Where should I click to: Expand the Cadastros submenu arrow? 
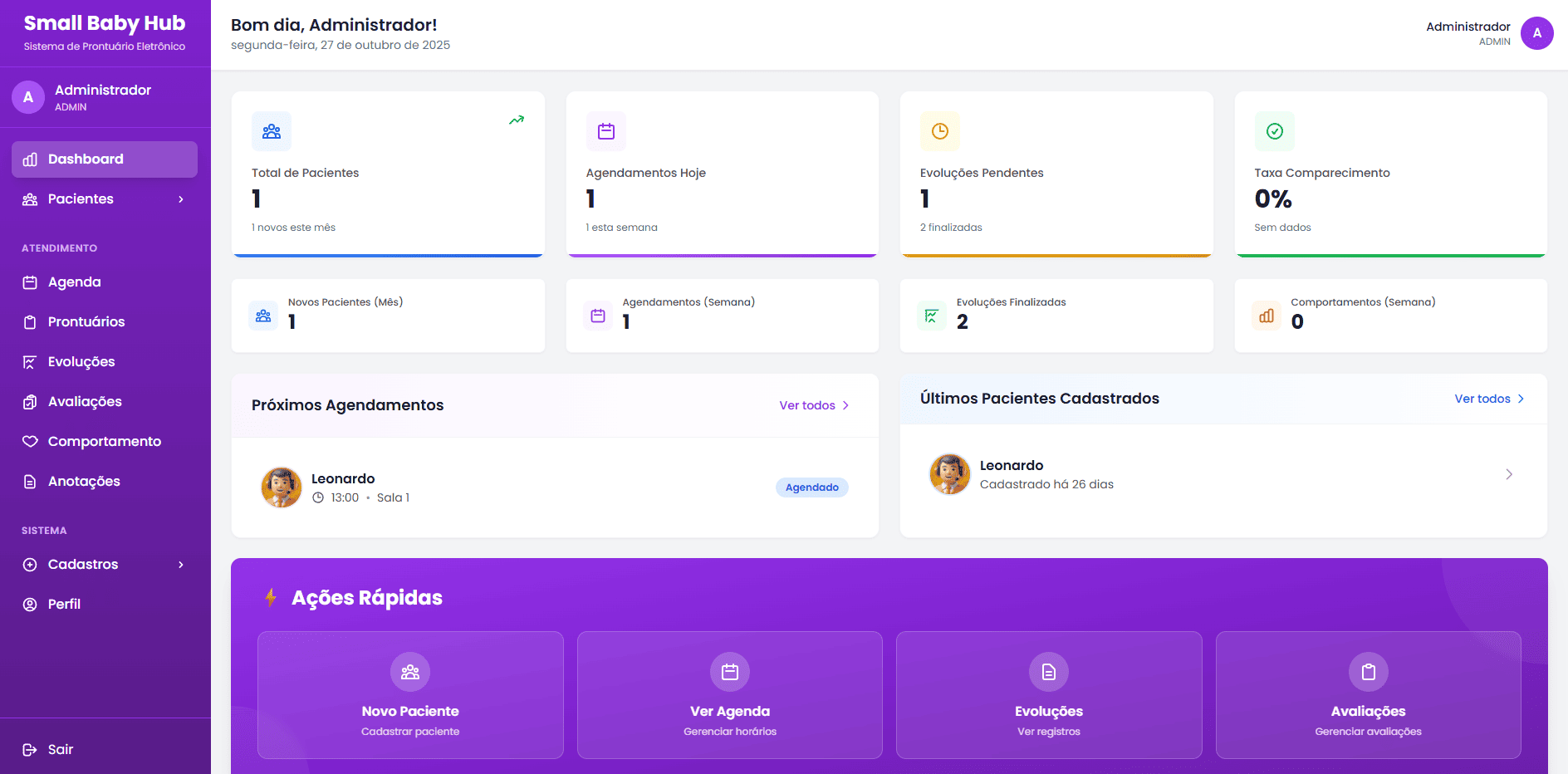(181, 565)
